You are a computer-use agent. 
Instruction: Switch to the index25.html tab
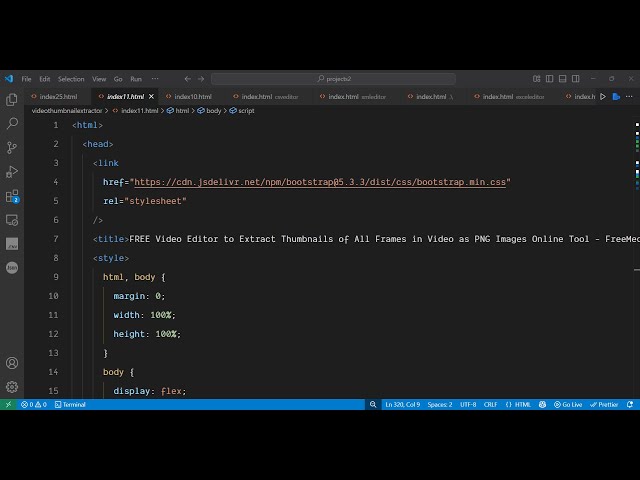coord(58,97)
